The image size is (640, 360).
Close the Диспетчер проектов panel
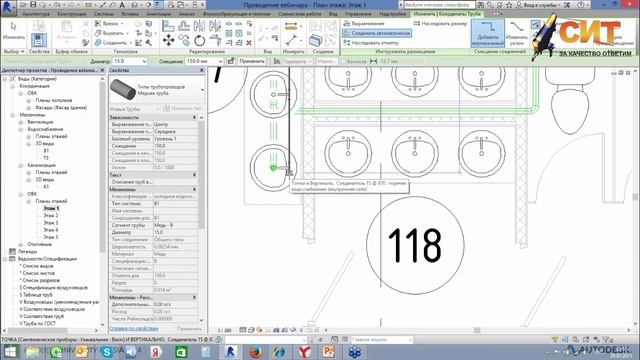pyautogui.click(x=102, y=70)
